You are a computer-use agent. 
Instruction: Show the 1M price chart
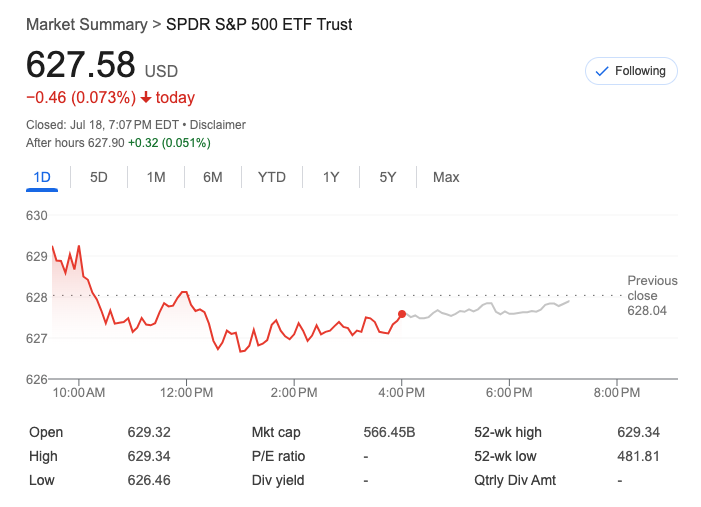point(156,177)
